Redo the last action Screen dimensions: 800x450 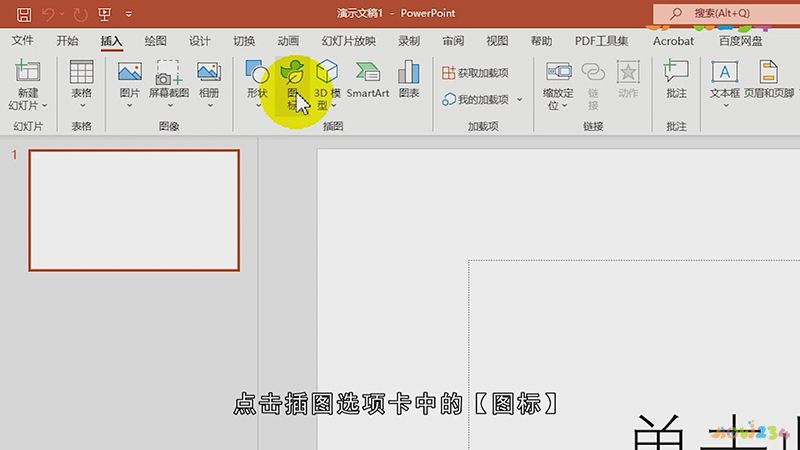point(80,14)
